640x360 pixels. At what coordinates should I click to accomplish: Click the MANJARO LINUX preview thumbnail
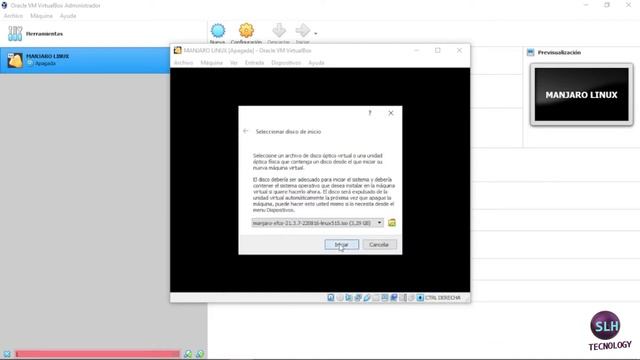(582, 94)
